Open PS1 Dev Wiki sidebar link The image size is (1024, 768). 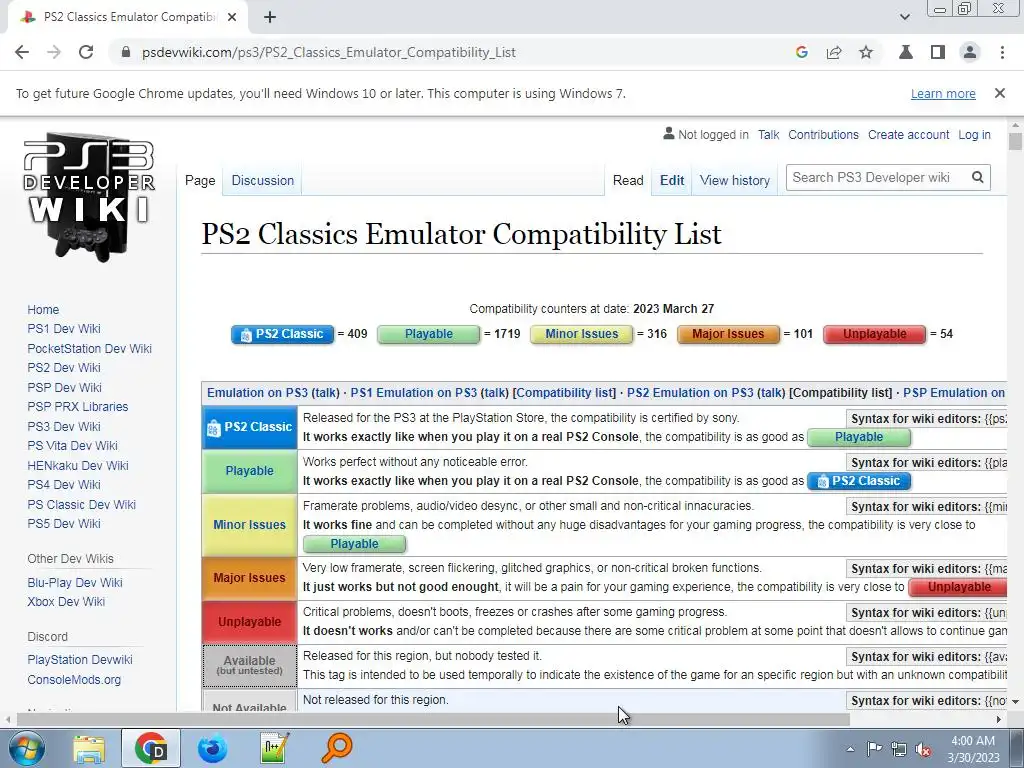[64, 328]
